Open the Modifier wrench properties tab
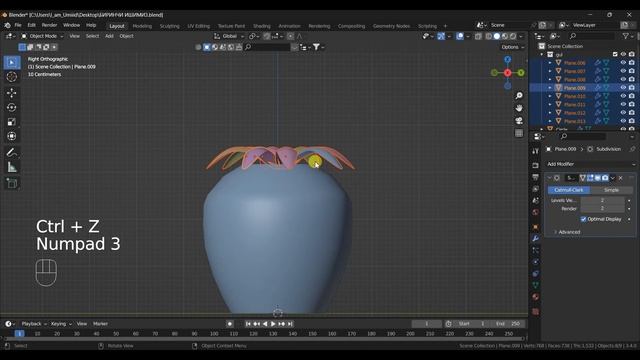 click(536, 238)
